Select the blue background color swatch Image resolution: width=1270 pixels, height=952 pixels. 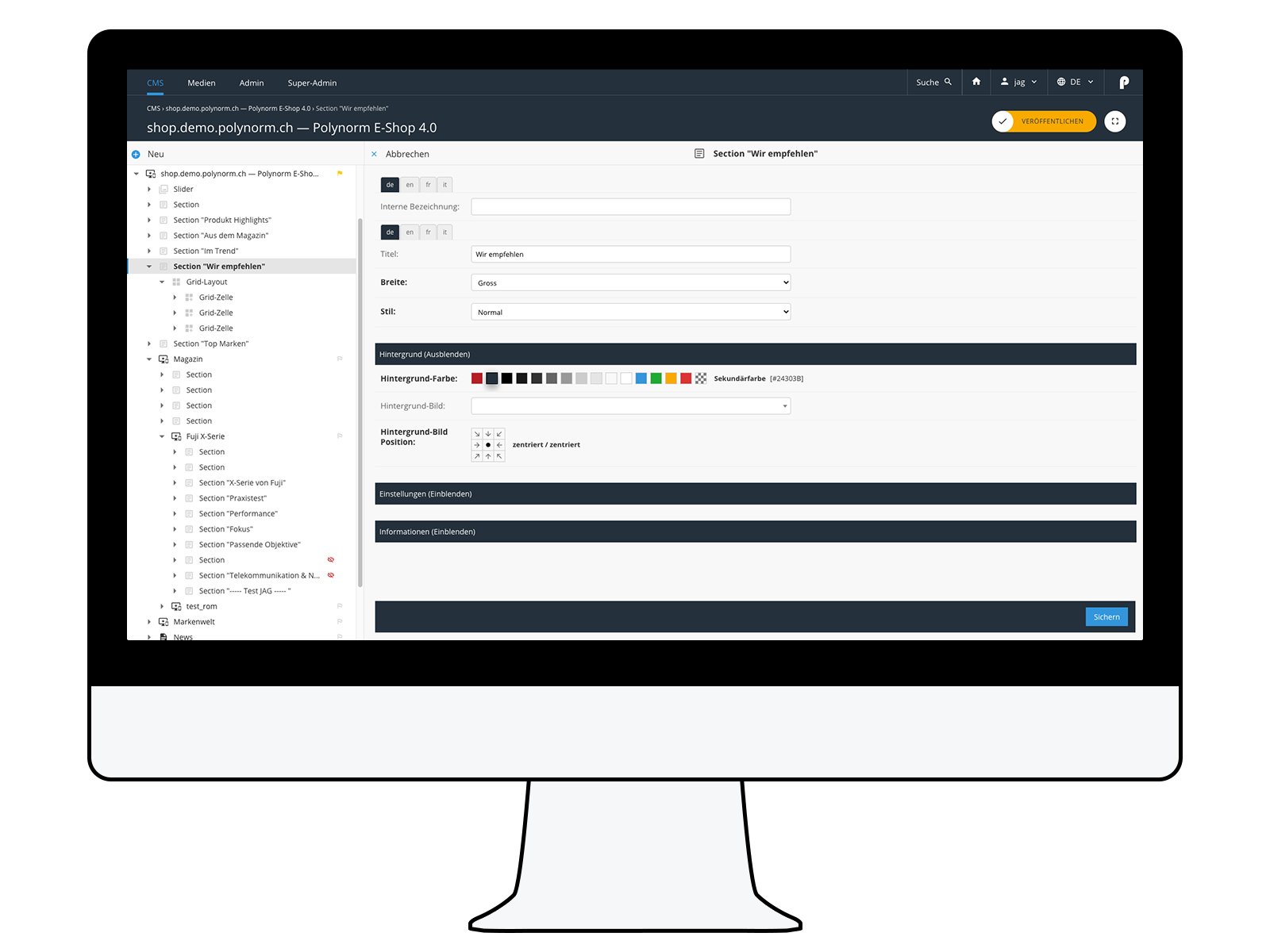641,378
